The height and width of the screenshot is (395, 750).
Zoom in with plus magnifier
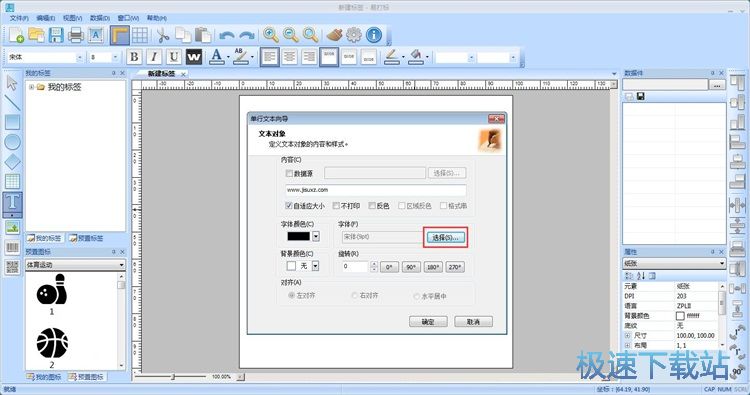pos(271,35)
